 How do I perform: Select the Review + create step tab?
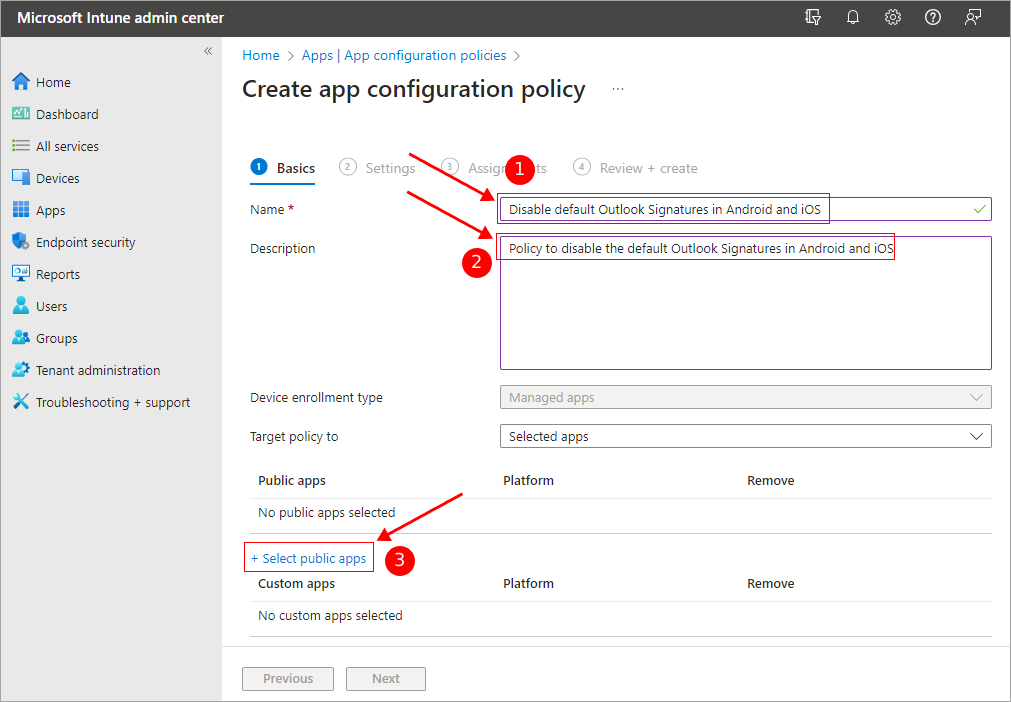[x=635, y=168]
